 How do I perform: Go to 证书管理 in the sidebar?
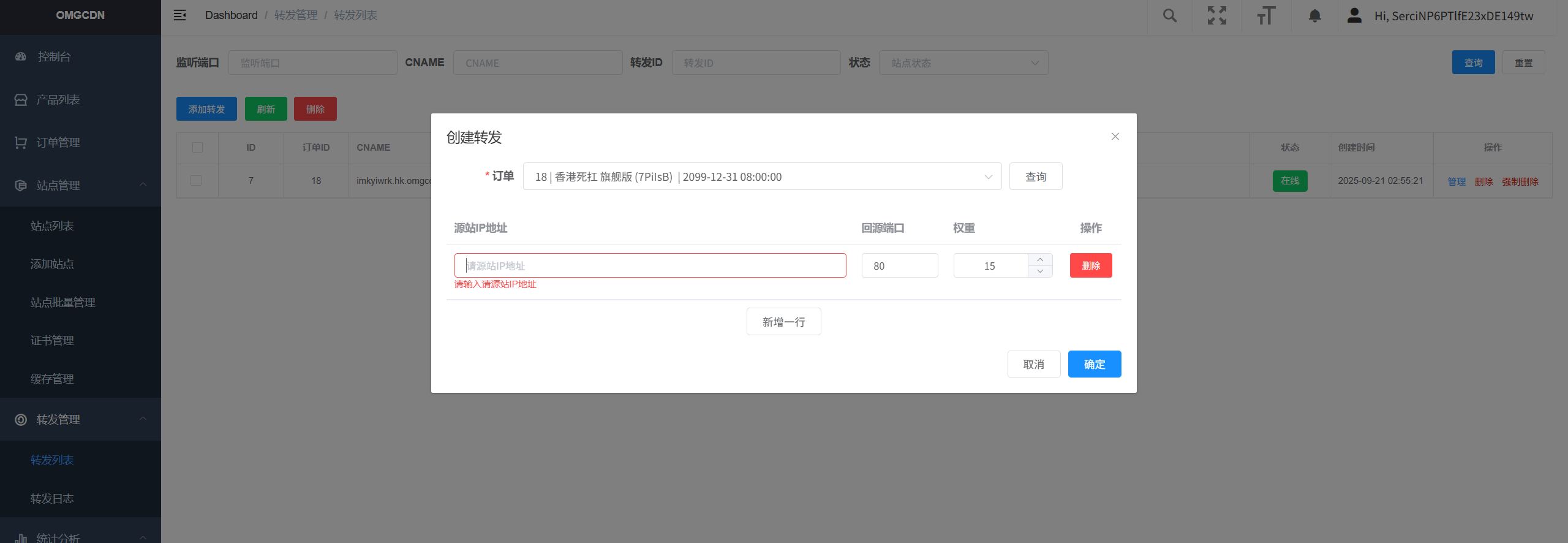(x=52, y=341)
